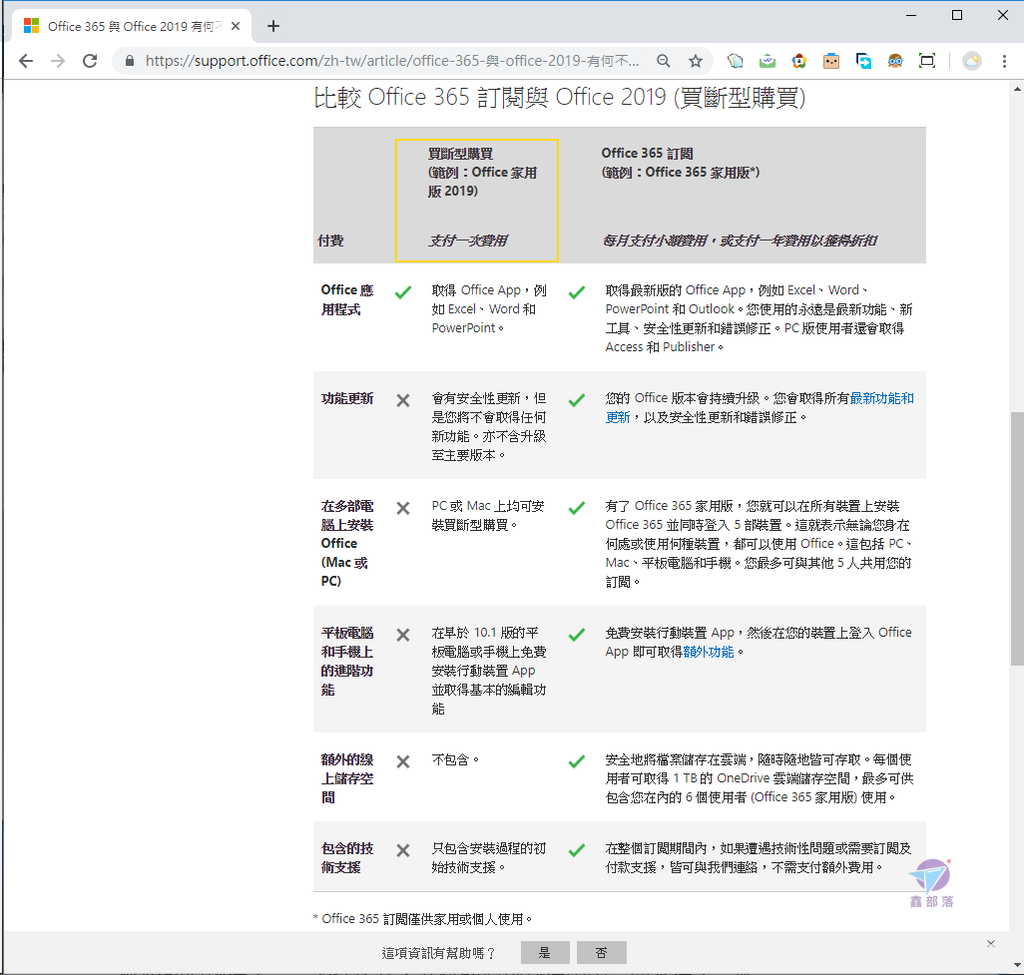Open the goggles character extension
This screenshot has height=975, width=1024.
coord(895,61)
